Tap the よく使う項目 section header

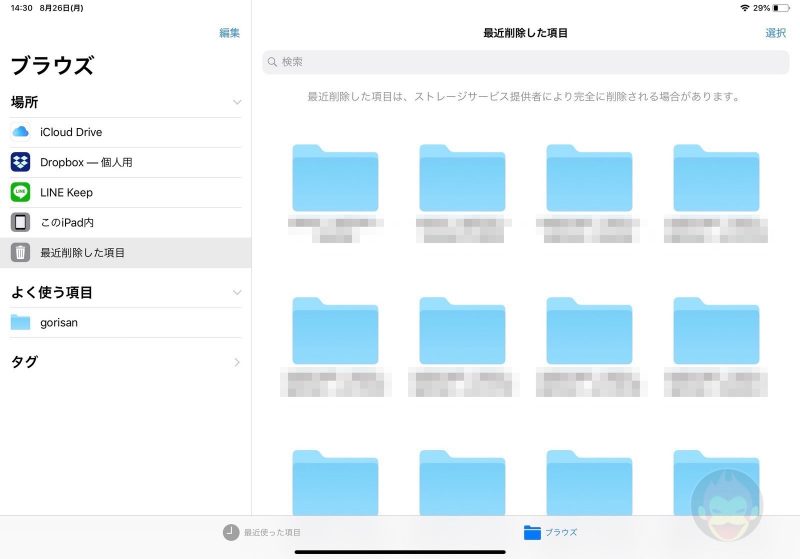pyautogui.click(x=52, y=292)
